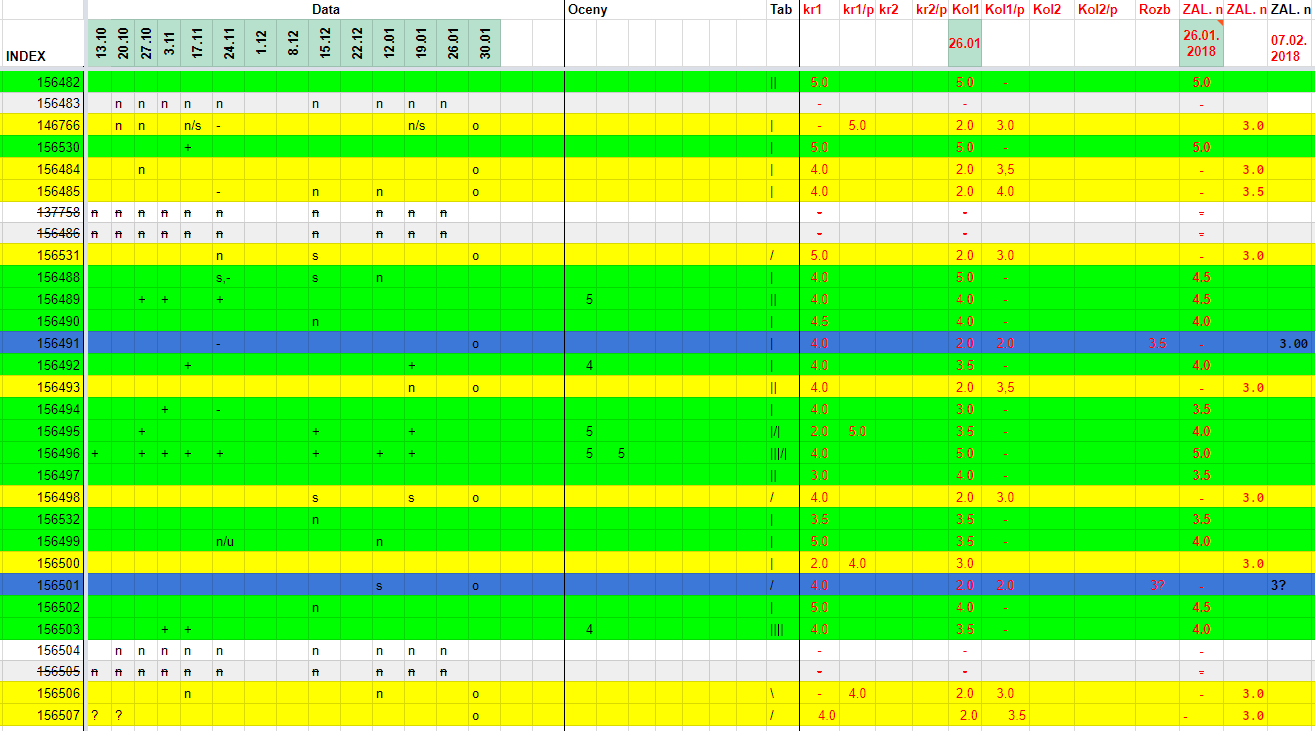Click the Data header label
Image resolution: width=1315 pixels, height=731 pixels.
[325, 9]
